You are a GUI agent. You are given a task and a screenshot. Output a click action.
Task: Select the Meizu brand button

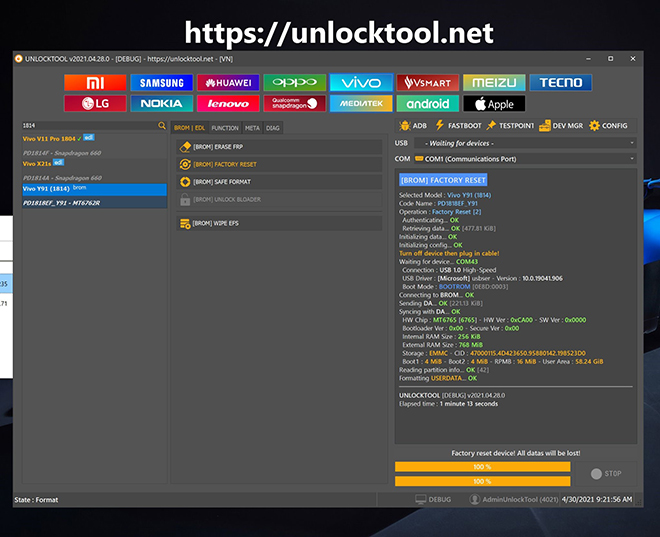coord(494,82)
